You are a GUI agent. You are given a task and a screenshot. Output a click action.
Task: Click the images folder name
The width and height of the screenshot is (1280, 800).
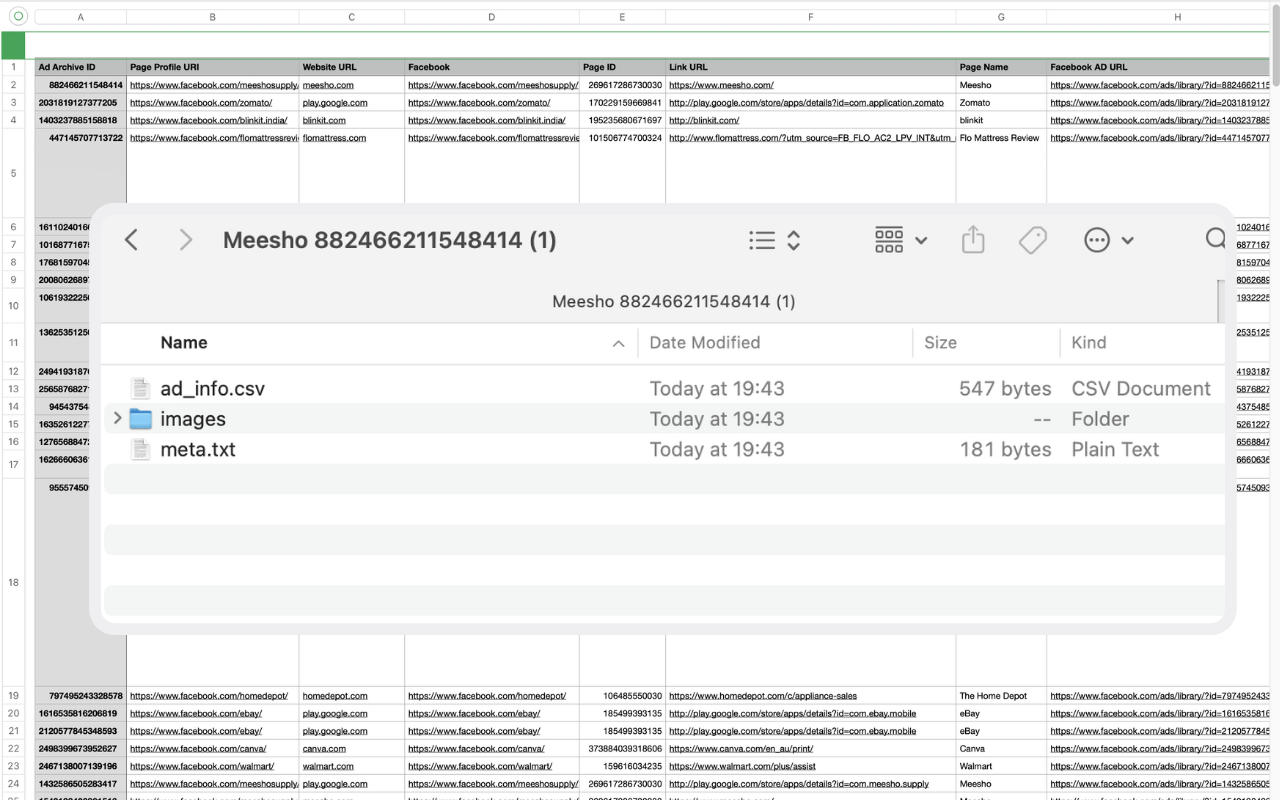tap(193, 419)
